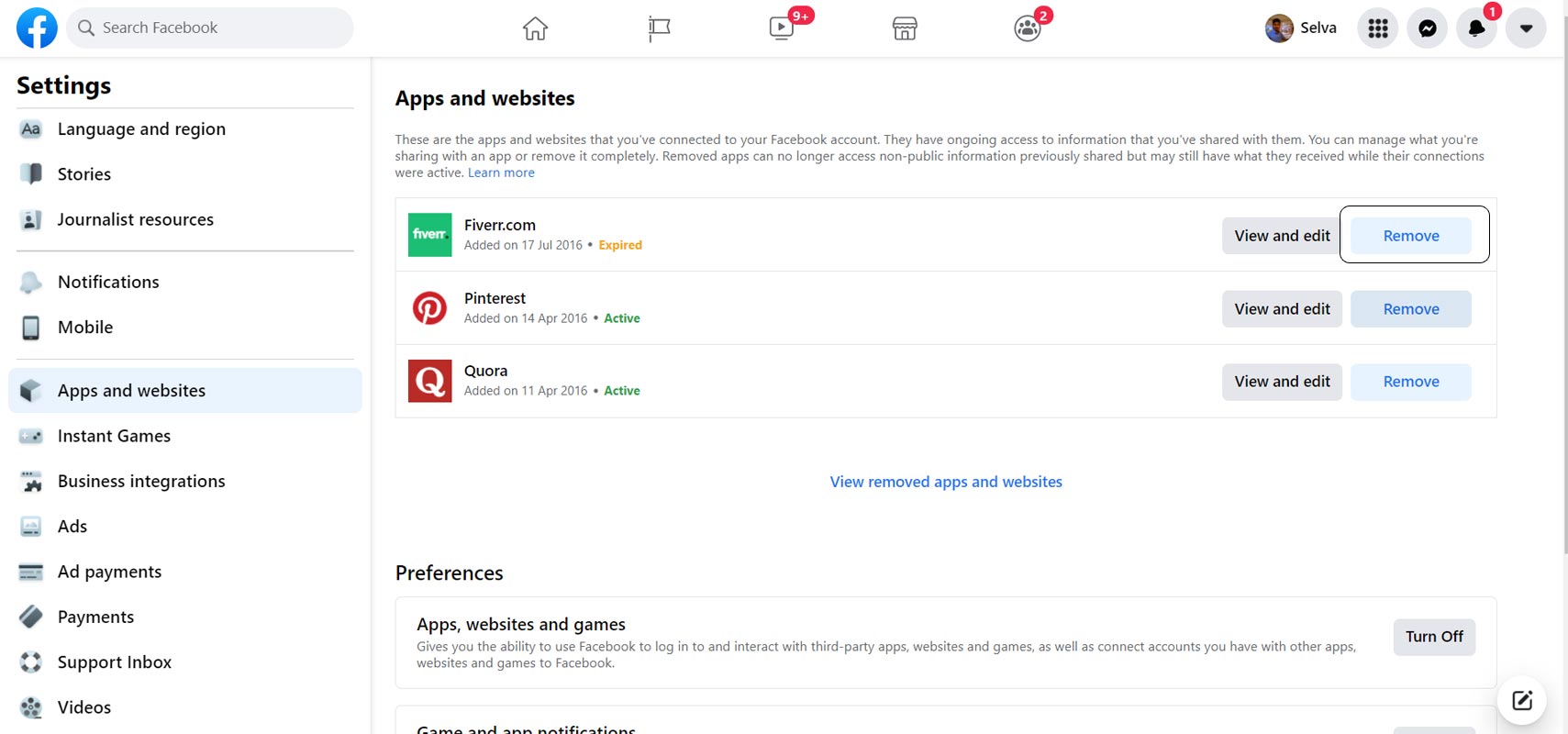Open the Watch video icon

(x=782, y=28)
